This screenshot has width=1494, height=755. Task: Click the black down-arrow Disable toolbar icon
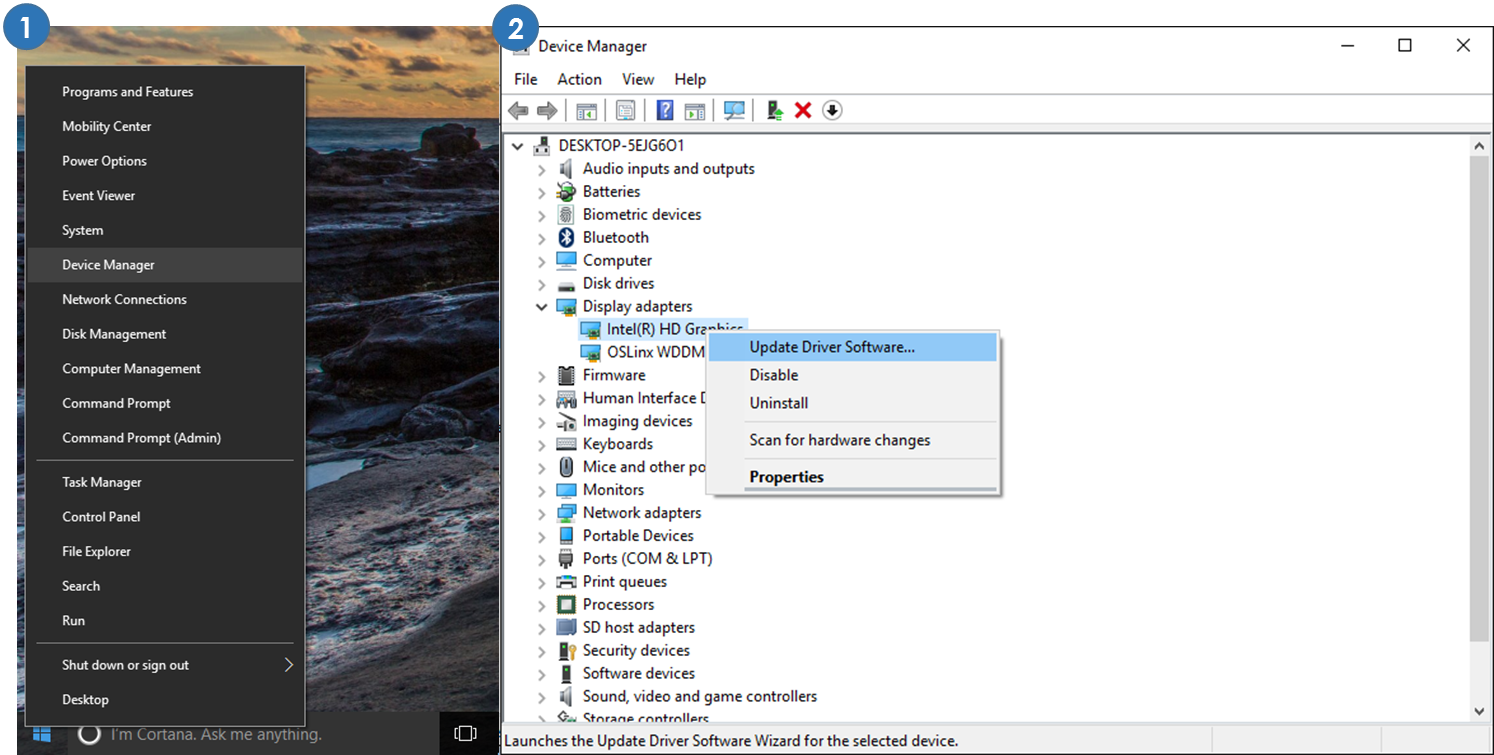(832, 110)
